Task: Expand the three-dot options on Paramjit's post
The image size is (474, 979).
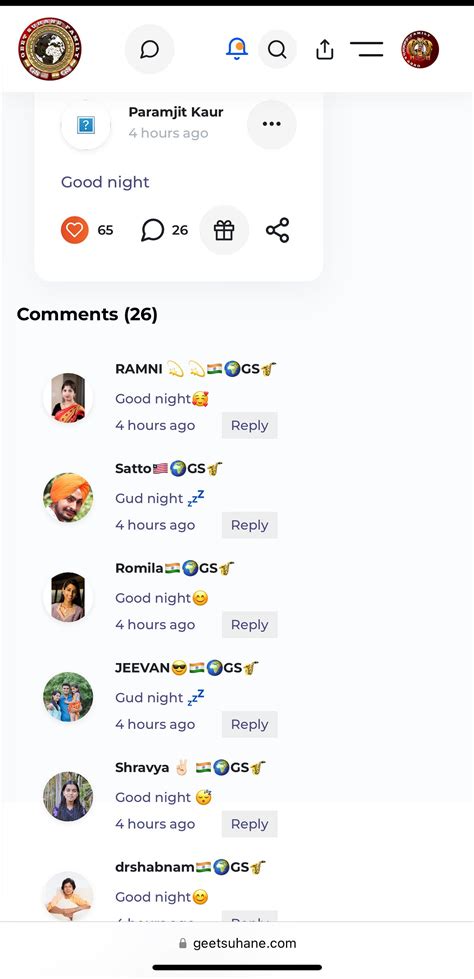Action: click(x=272, y=124)
